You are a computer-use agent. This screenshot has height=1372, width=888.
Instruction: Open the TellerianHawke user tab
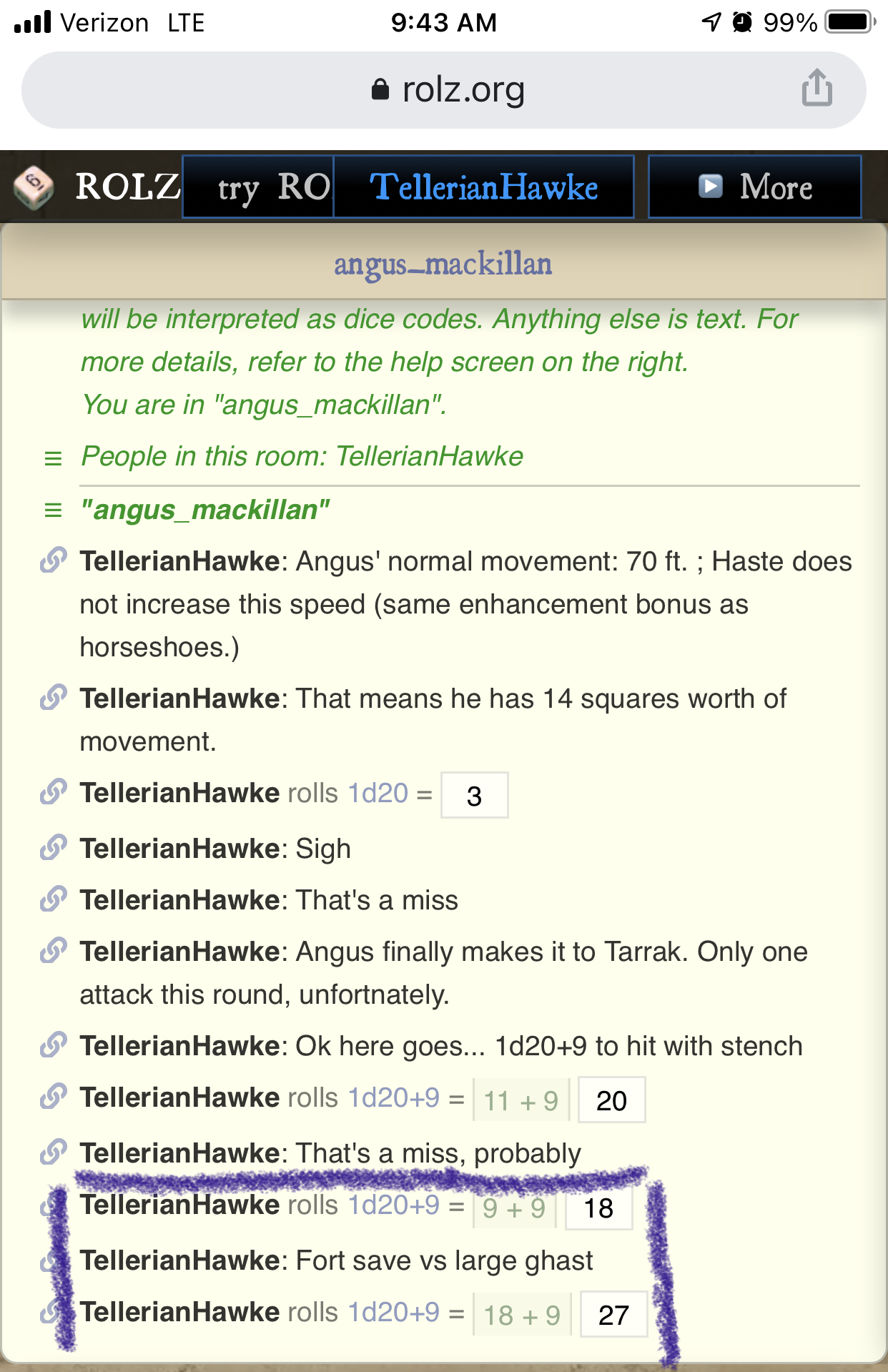pos(483,187)
